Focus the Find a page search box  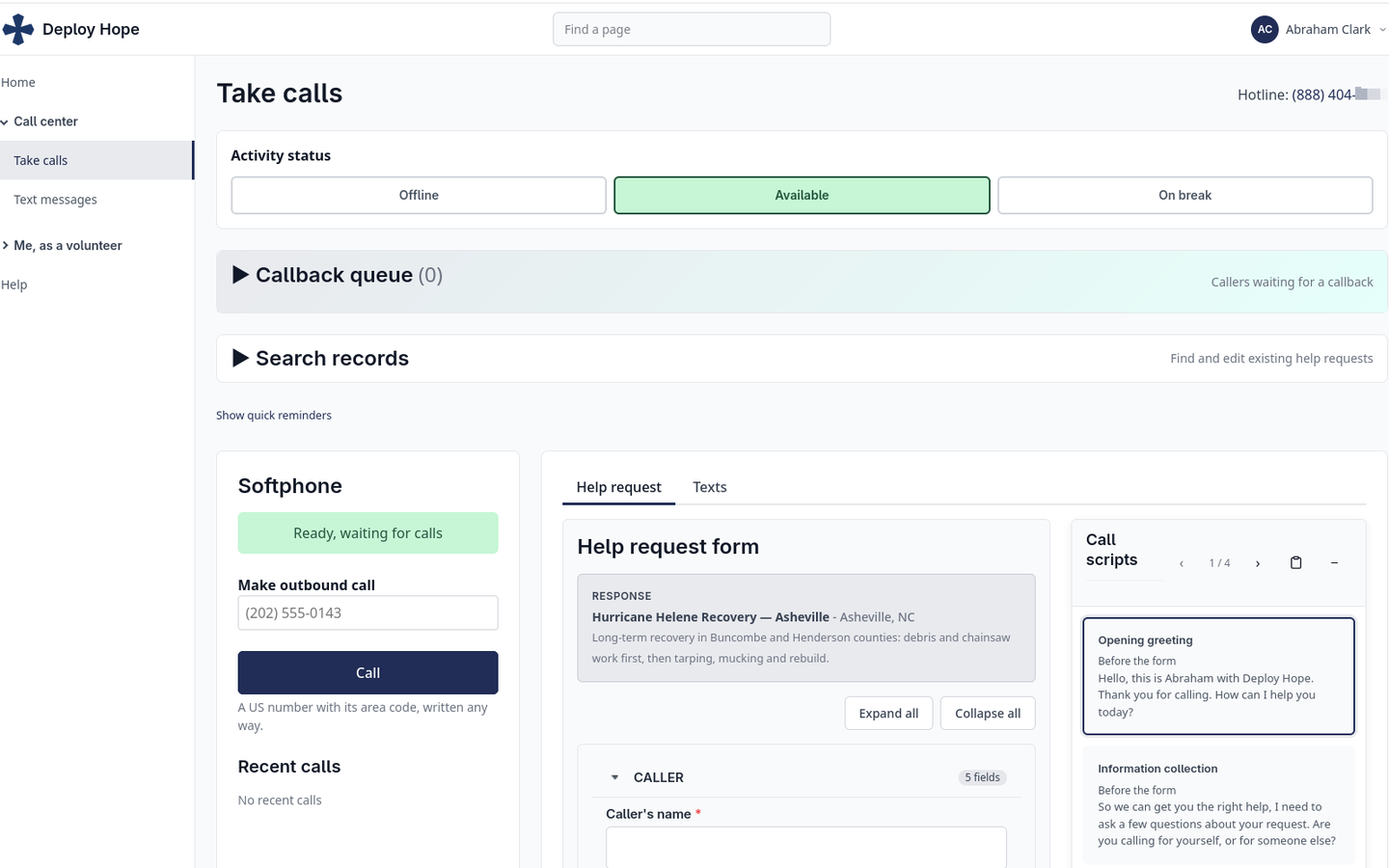(x=692, y=29)
